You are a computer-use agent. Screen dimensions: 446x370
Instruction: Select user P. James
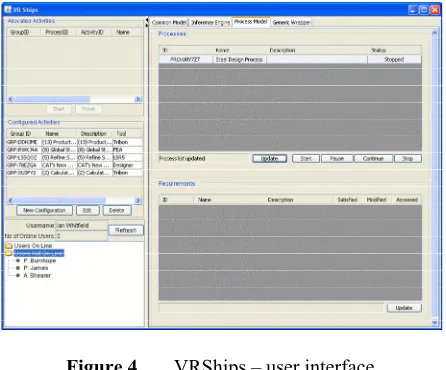(36, 268)
